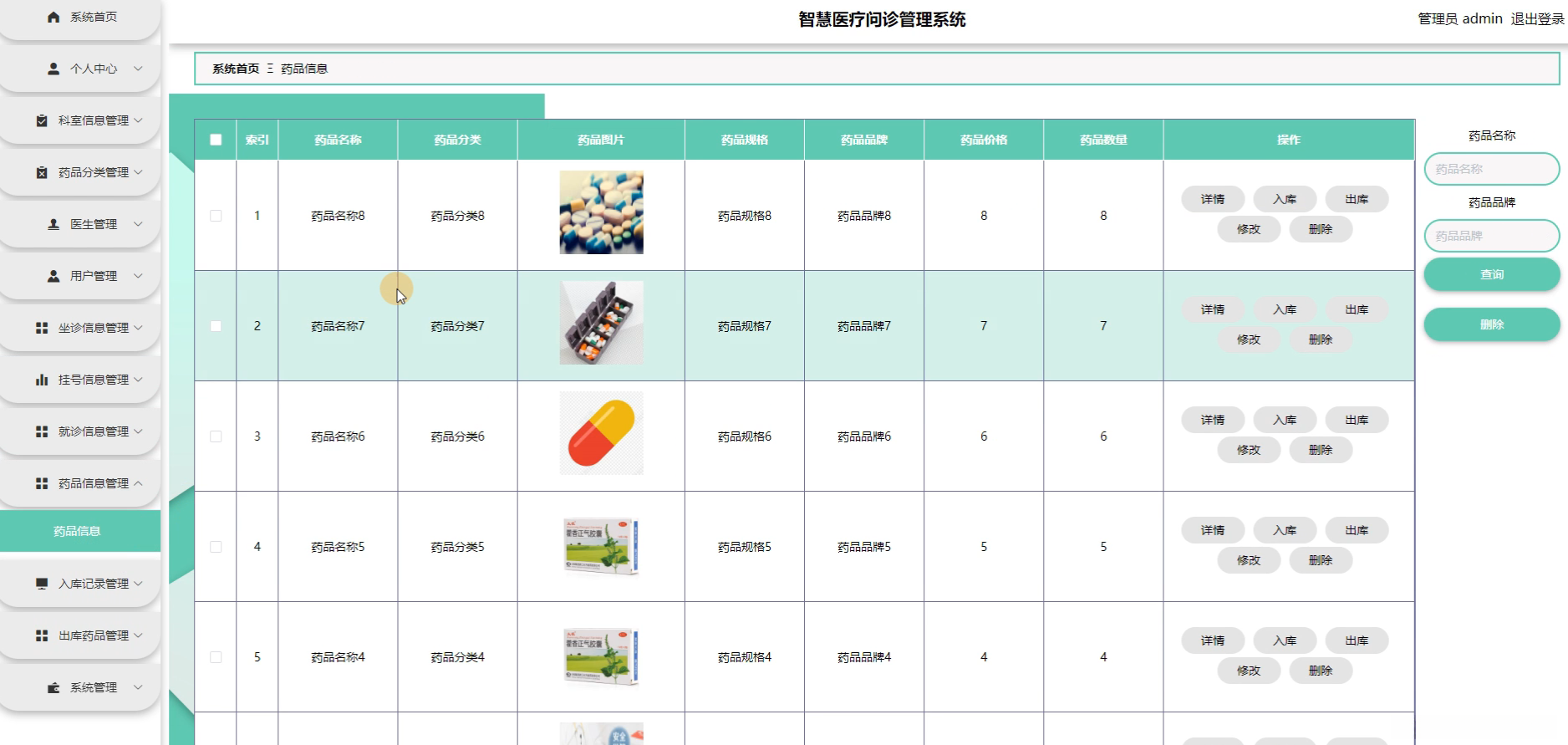Screen dimensions: 1568x745
Task: Select the 药品信息 submenu item
Action: pyautogui.click(x=80, y=531)
